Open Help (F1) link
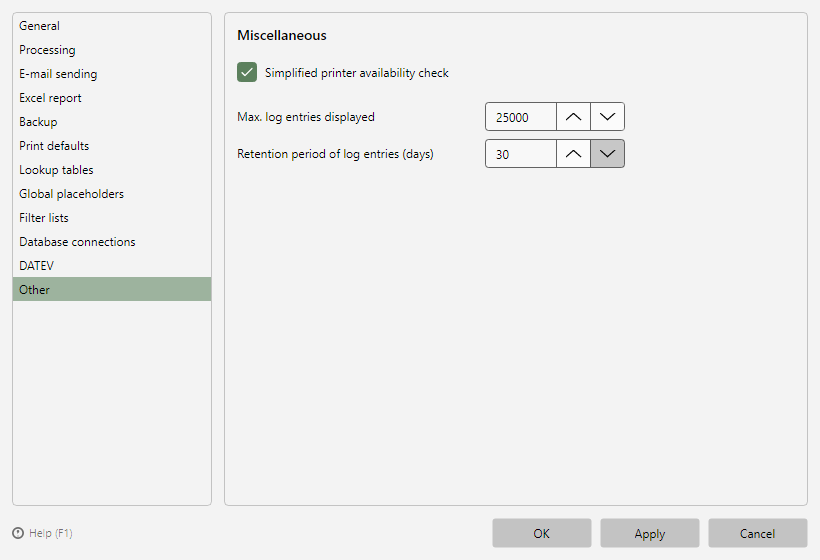The height and width of the screenshot is (560, 820). pos(51,533)
